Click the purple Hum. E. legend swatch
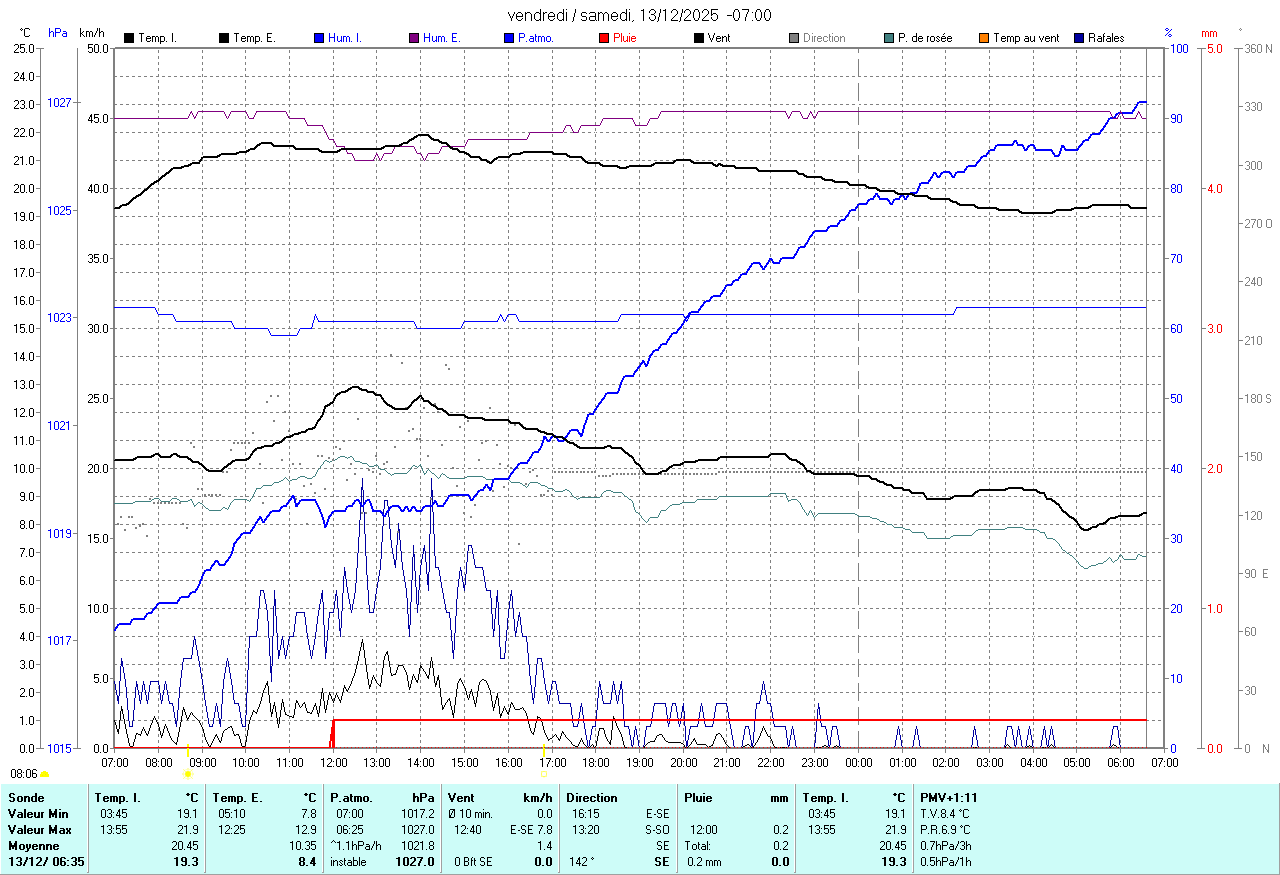This screenshot has width=1280, height=875. pos(412,38)
